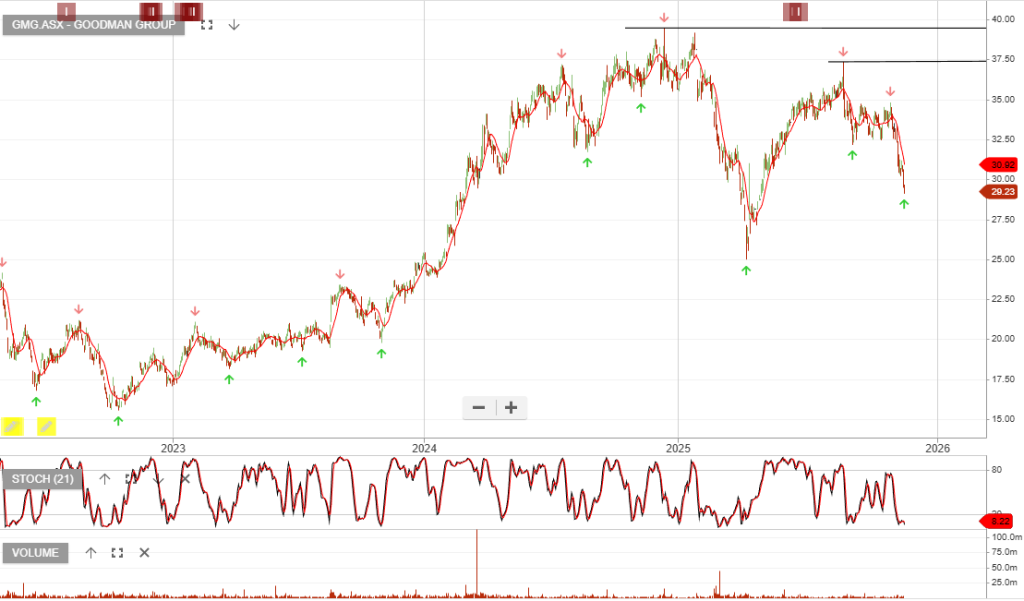Click the GMG.ASX - GOODMAN GROUP label
1024x601 pixels.
(94, 24)
